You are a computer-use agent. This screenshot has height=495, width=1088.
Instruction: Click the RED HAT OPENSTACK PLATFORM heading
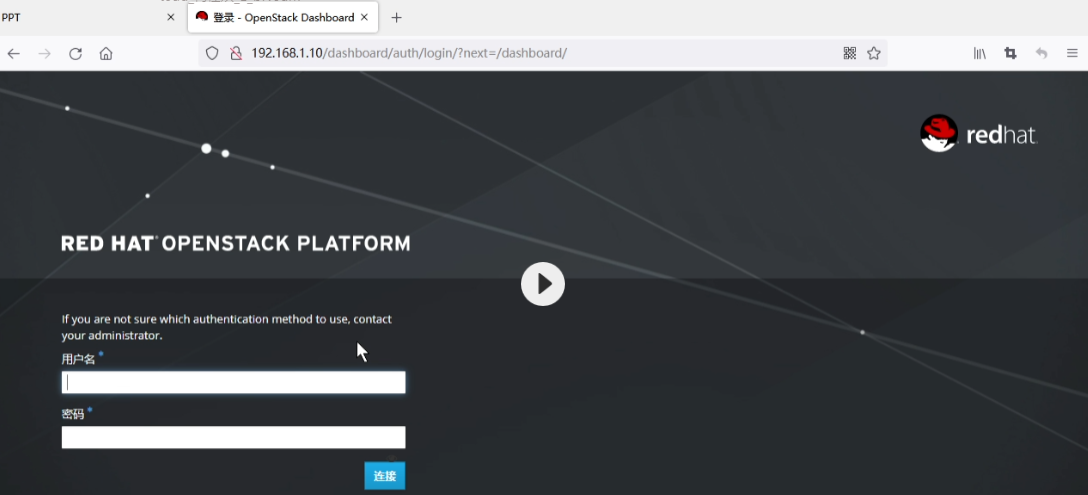pyautogui.click(x=236, y=243)
